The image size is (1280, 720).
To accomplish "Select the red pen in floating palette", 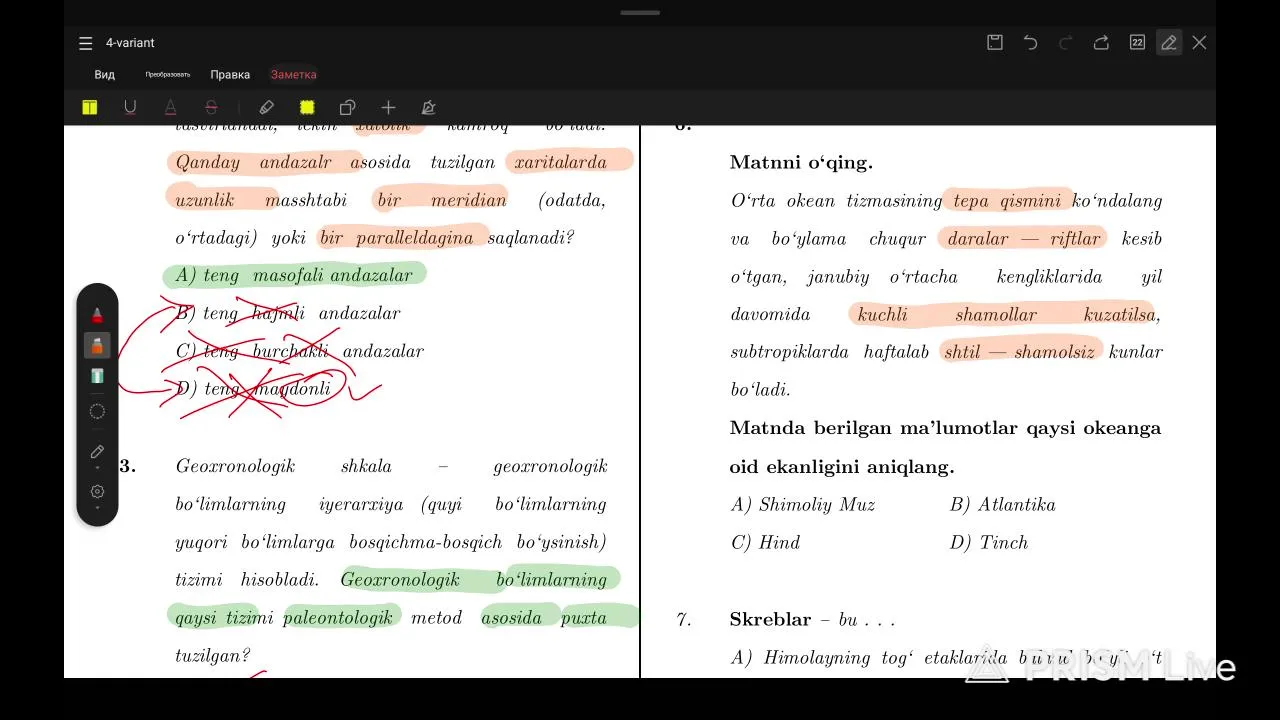I will pyautogui.click(x=97, y=315).
